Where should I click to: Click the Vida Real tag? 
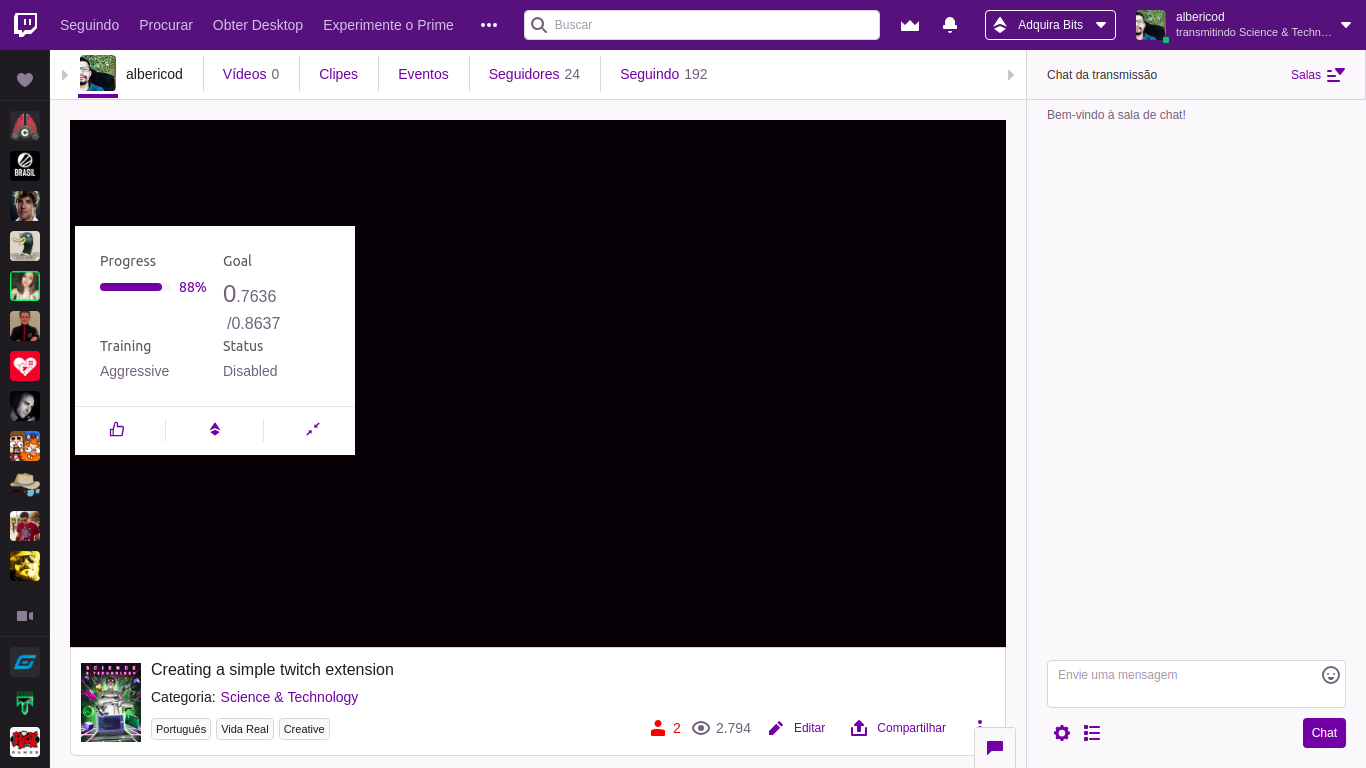pyautogui.click(x=245, y=729)
